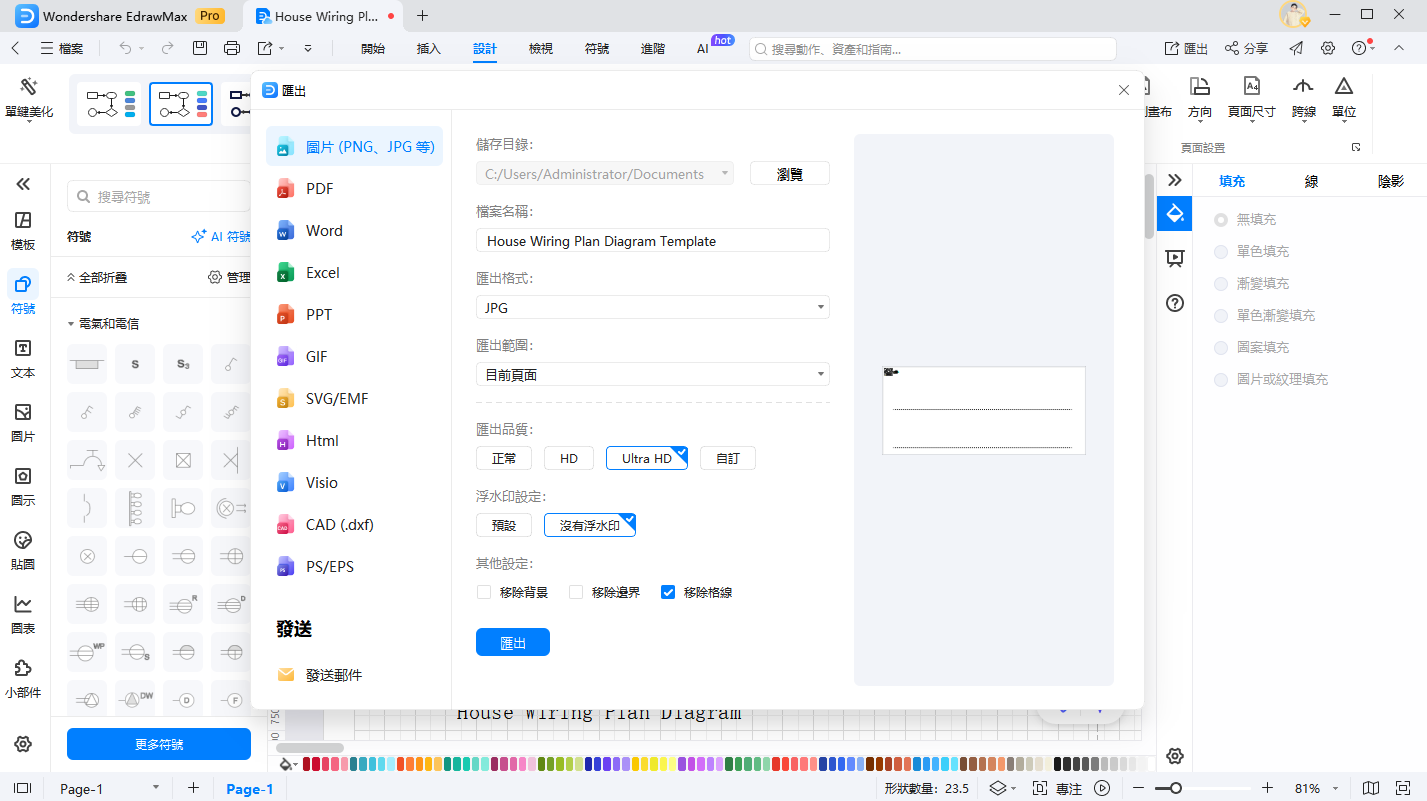Switch to the 插入 ribbon tab
This screenshot has width=1427, height=801.
pyautogui.click(x=428, y=48)
